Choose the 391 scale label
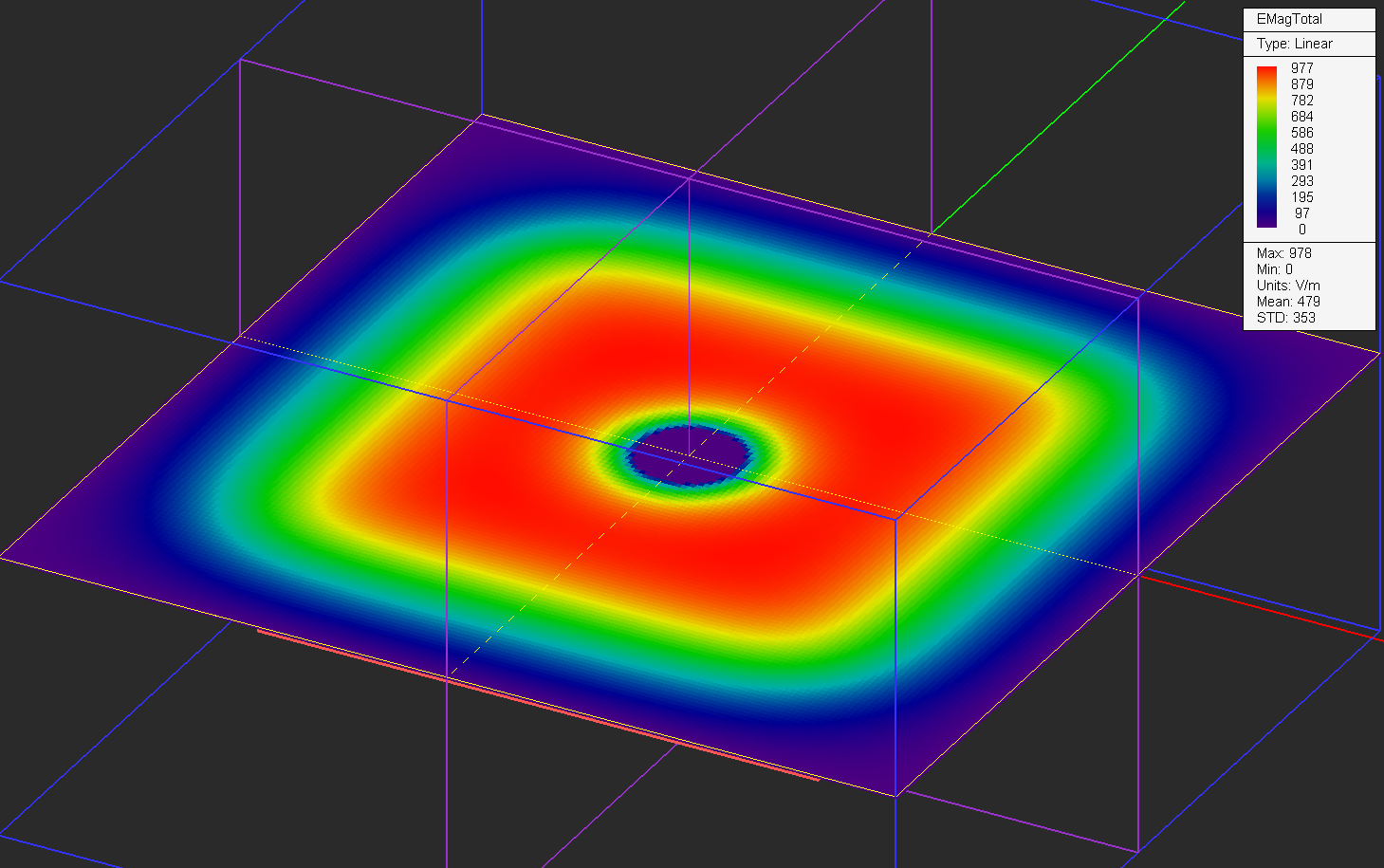The width and height of the screenshot is (1384, 868). click(1301, 165)
